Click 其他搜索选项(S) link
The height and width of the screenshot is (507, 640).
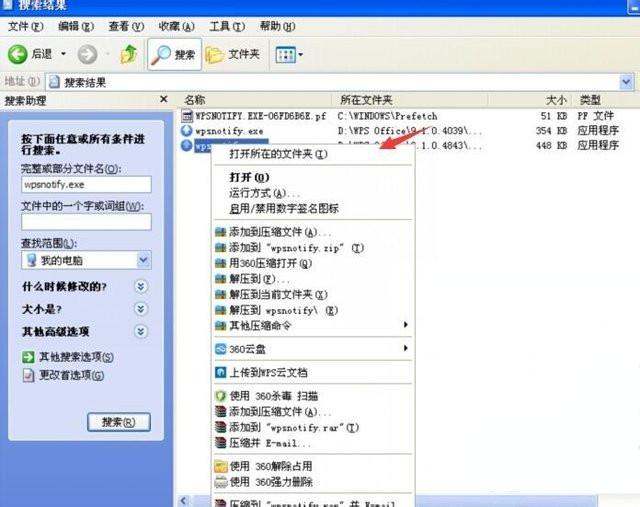coord(76,357)
